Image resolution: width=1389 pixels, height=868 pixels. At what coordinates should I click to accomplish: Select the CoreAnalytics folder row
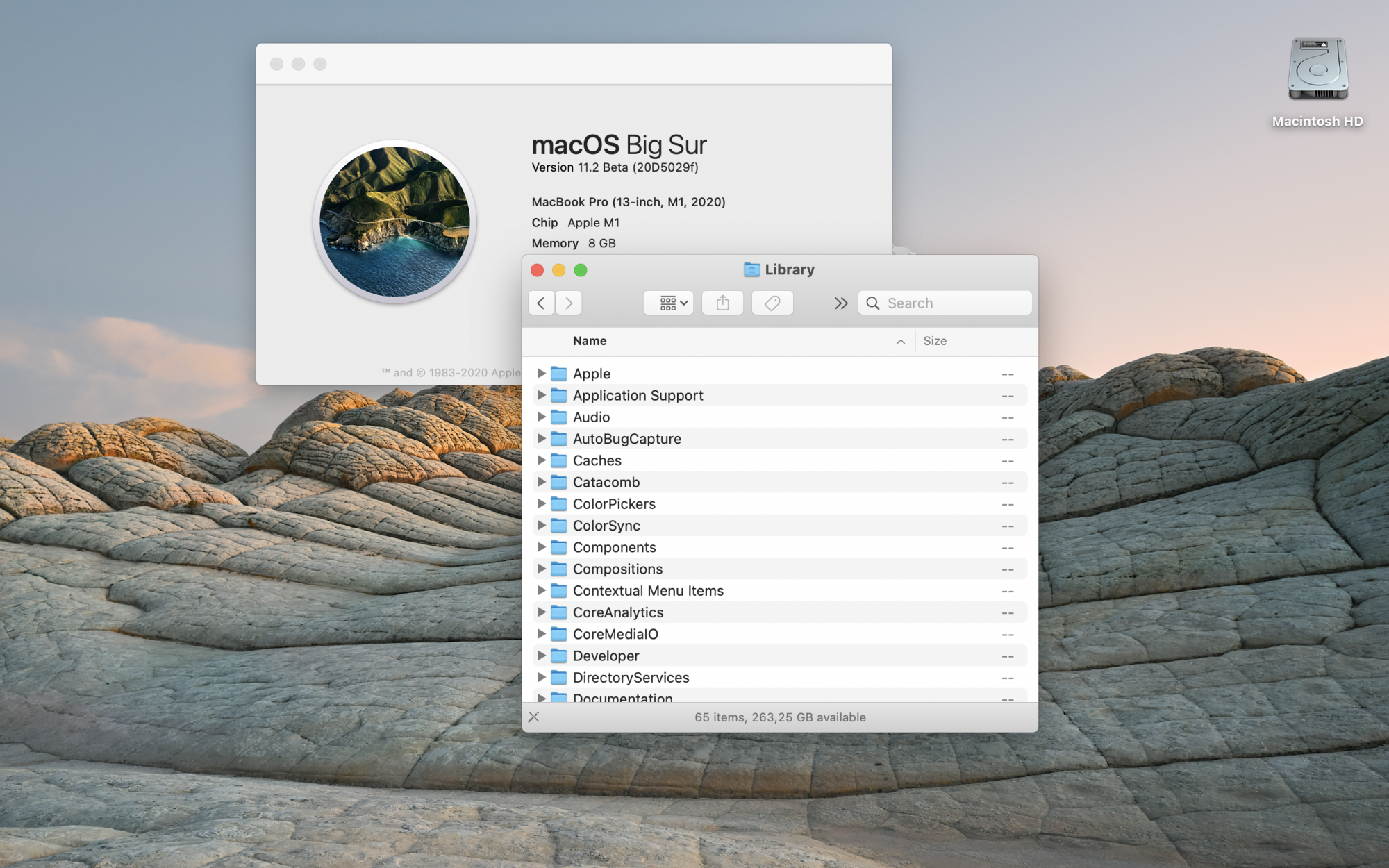pyautogui.click(x=618, y=612)
